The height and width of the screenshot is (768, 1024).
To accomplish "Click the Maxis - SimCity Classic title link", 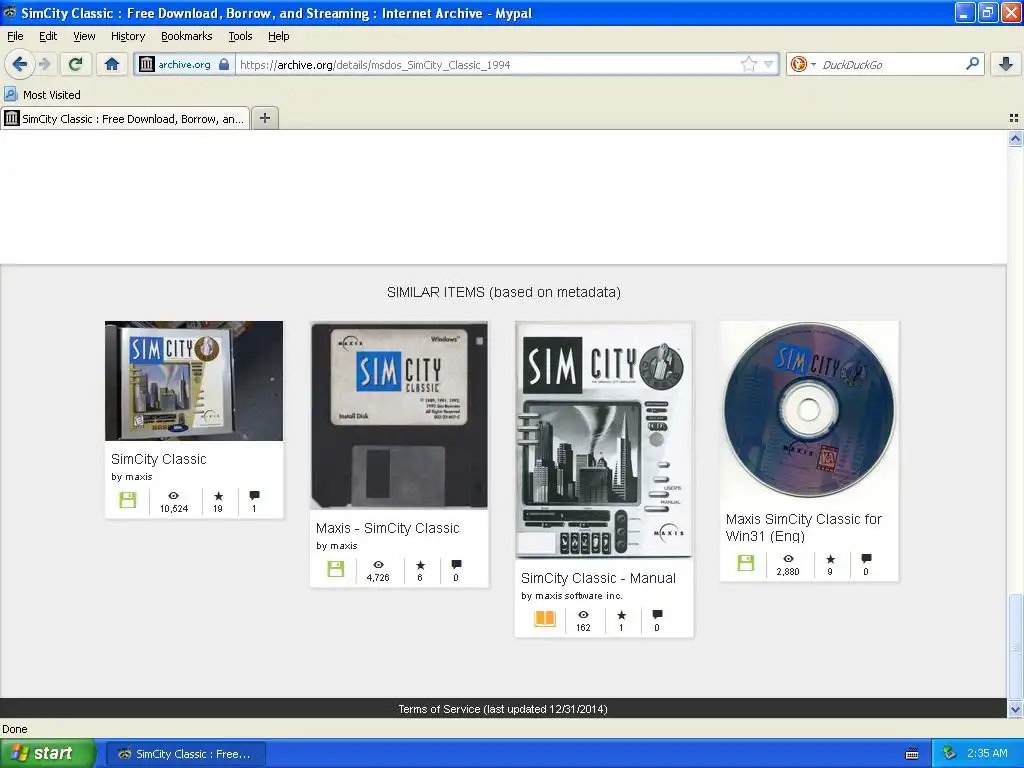I will tap(388, 528).
